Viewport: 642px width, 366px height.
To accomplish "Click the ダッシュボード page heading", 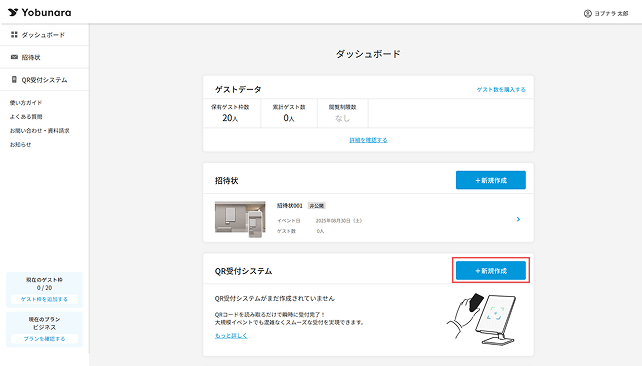I will point(368,54).
